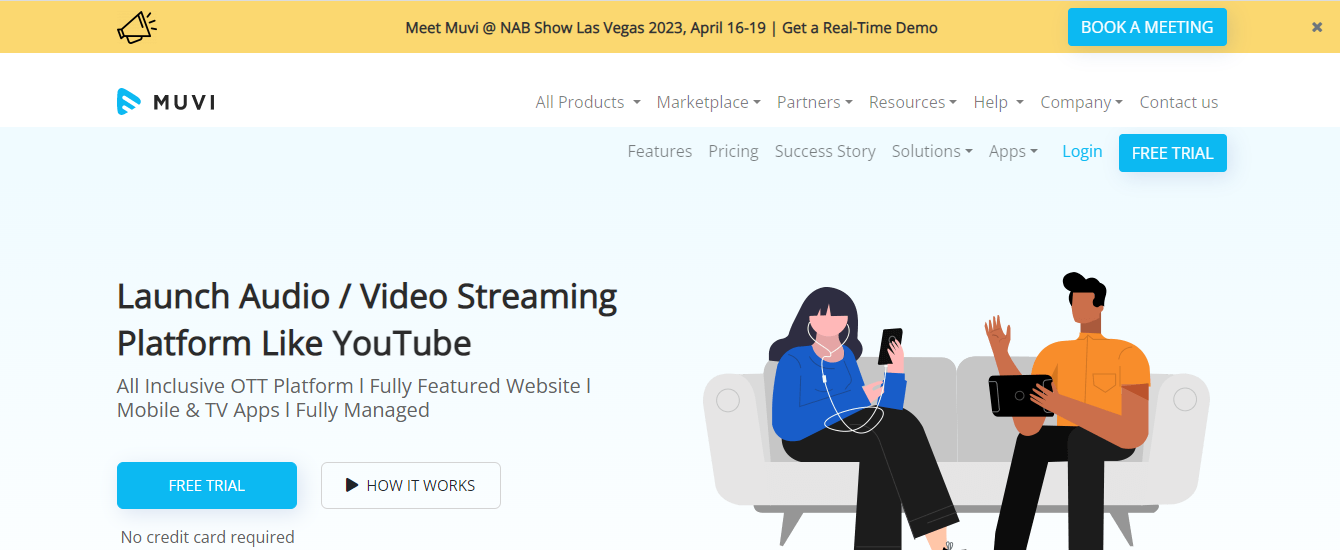Click the Muvi logo
Screen dimensions: 1340x550
[166, 102]
